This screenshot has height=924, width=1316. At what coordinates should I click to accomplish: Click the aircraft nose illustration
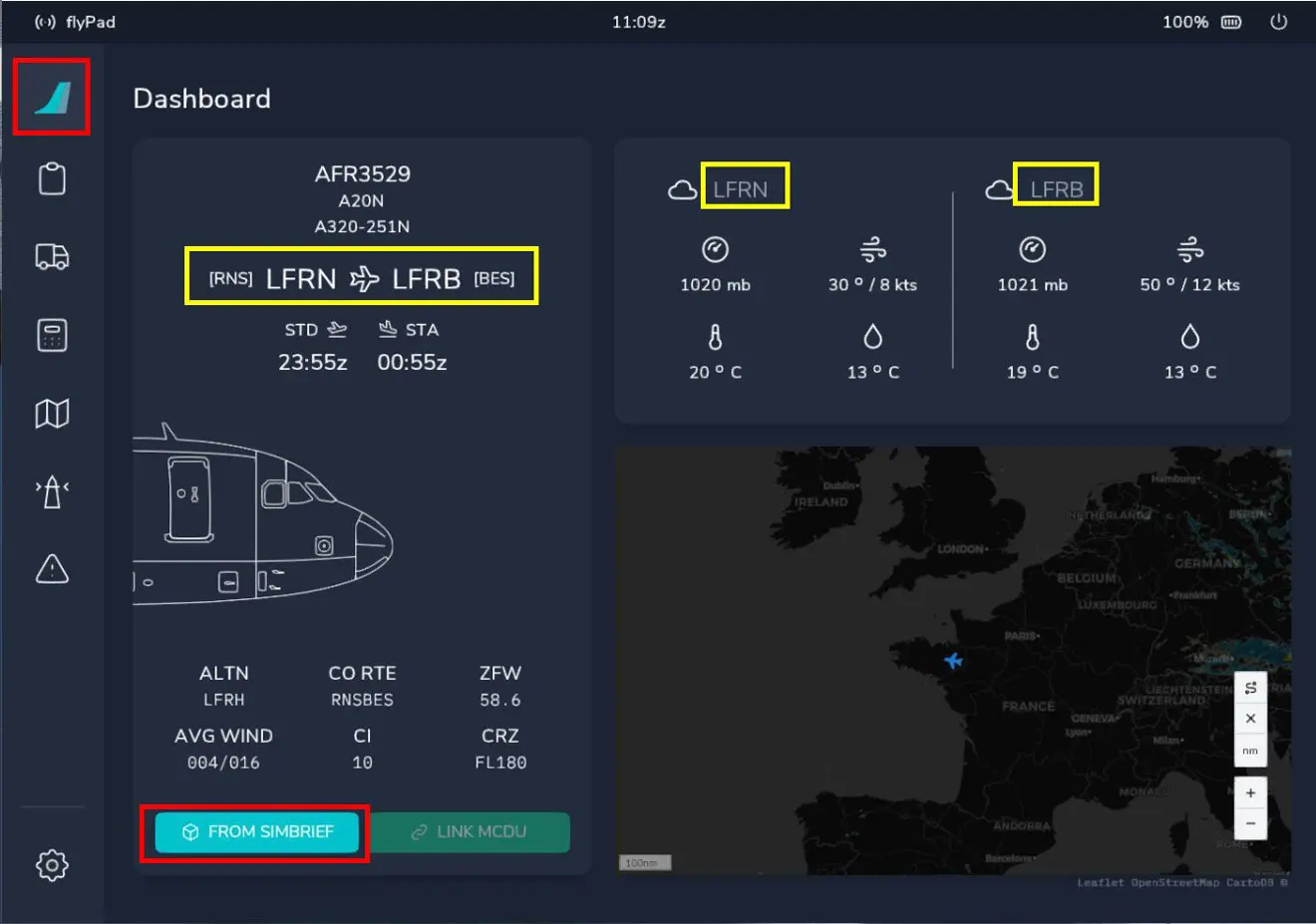click(263, 513)
